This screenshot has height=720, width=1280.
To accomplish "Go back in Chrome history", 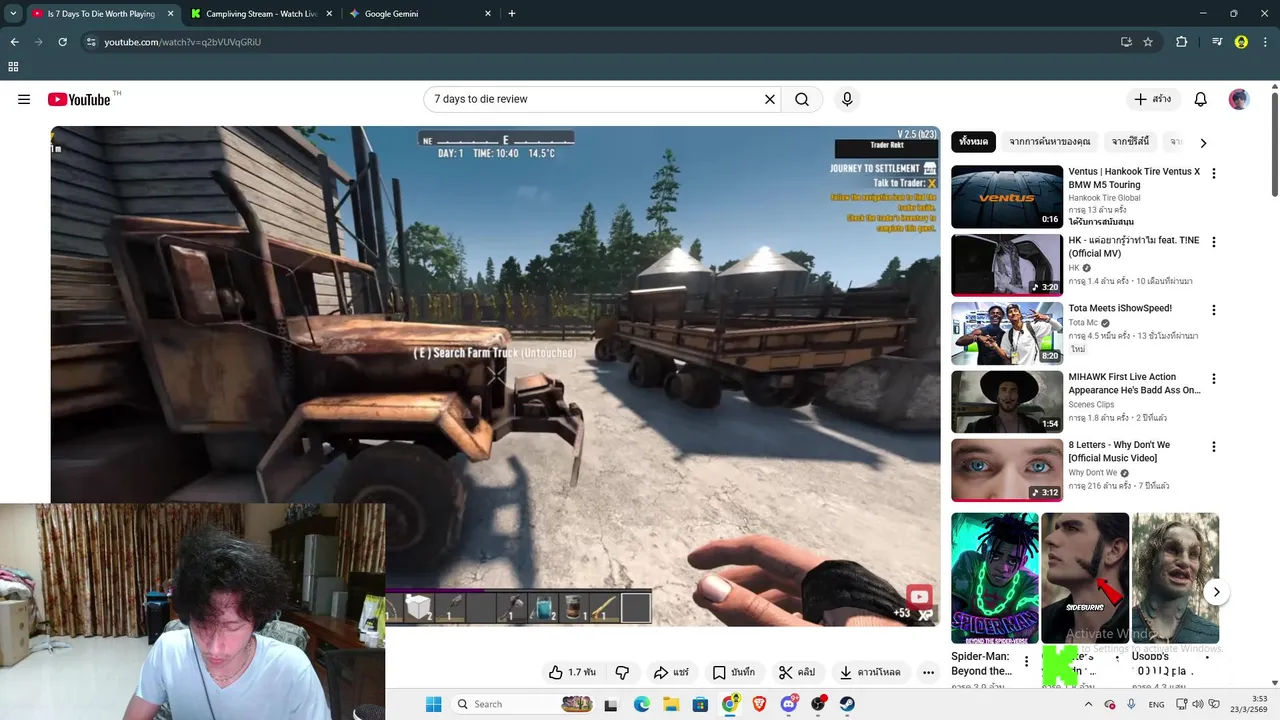I will pos(14,42).
